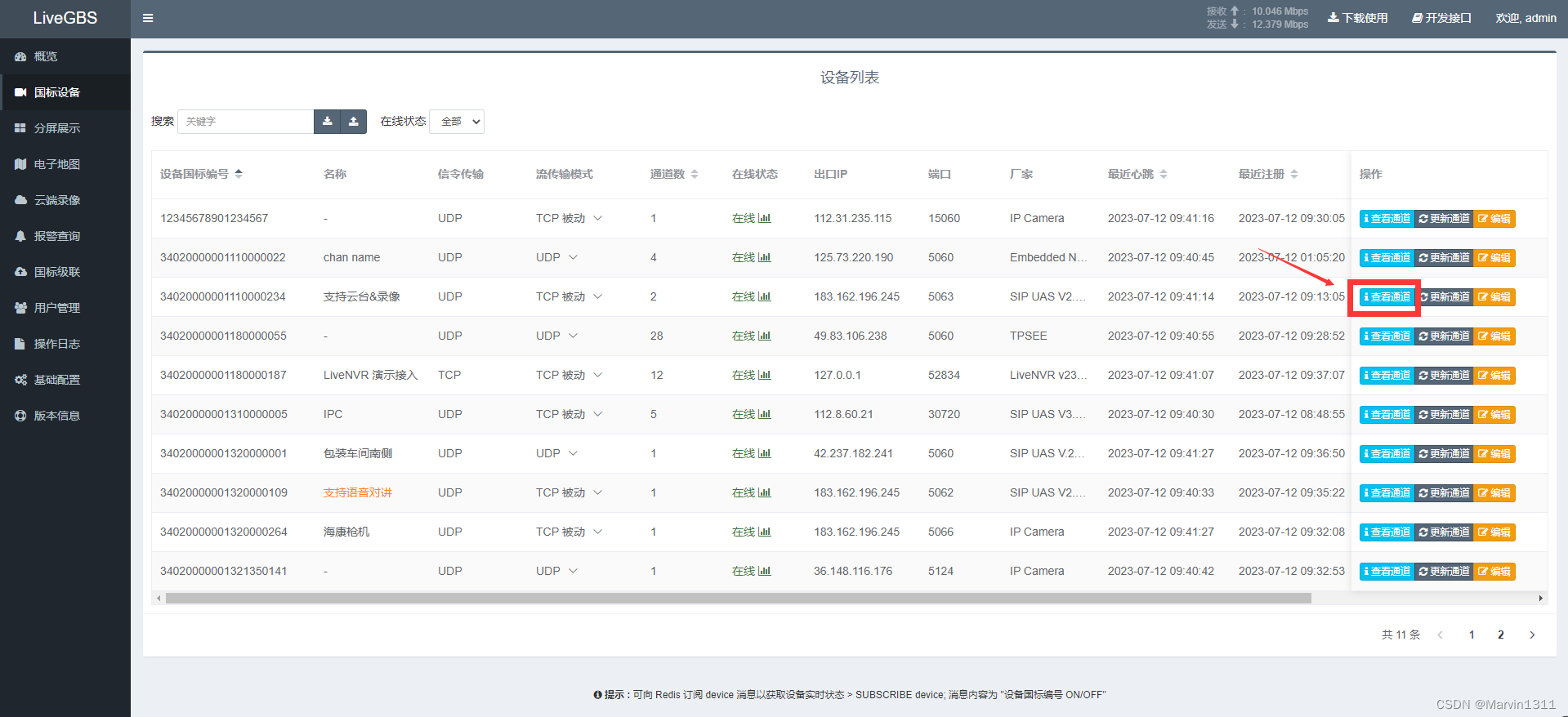
Task: Expand stream mode dropdown for TPSEE row
Action: click(573, 336)
